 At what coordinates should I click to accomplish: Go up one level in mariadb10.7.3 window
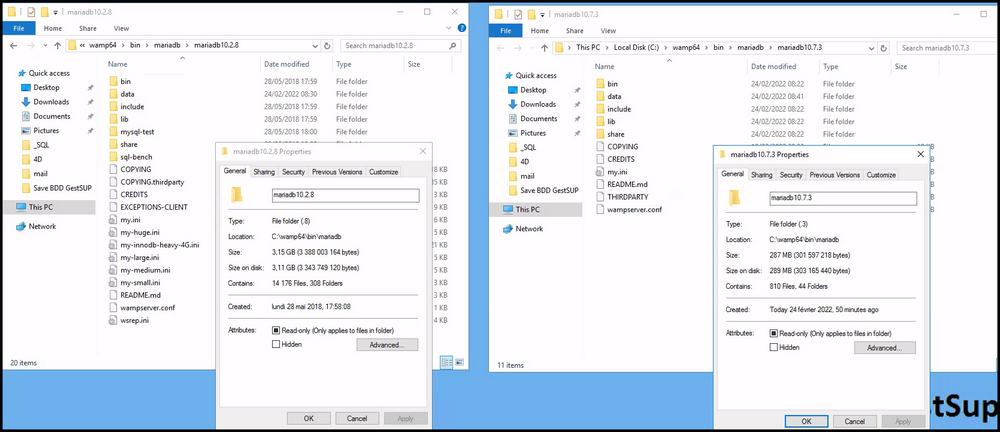(544, 48)
